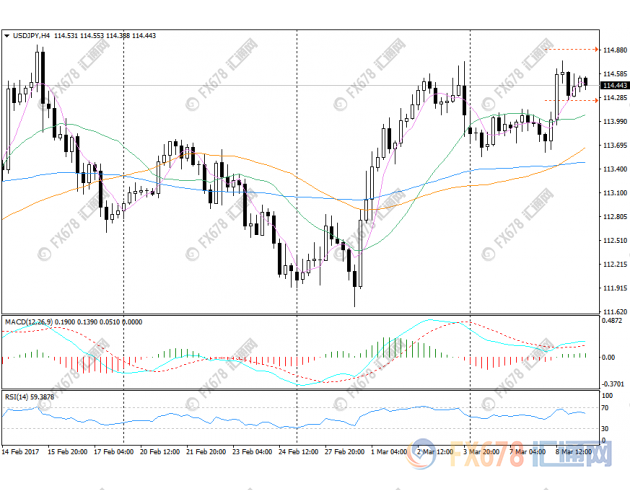Click the 70 level on RSI scale
This screenshot has width=630, height=490.
[x=606, y=408]
